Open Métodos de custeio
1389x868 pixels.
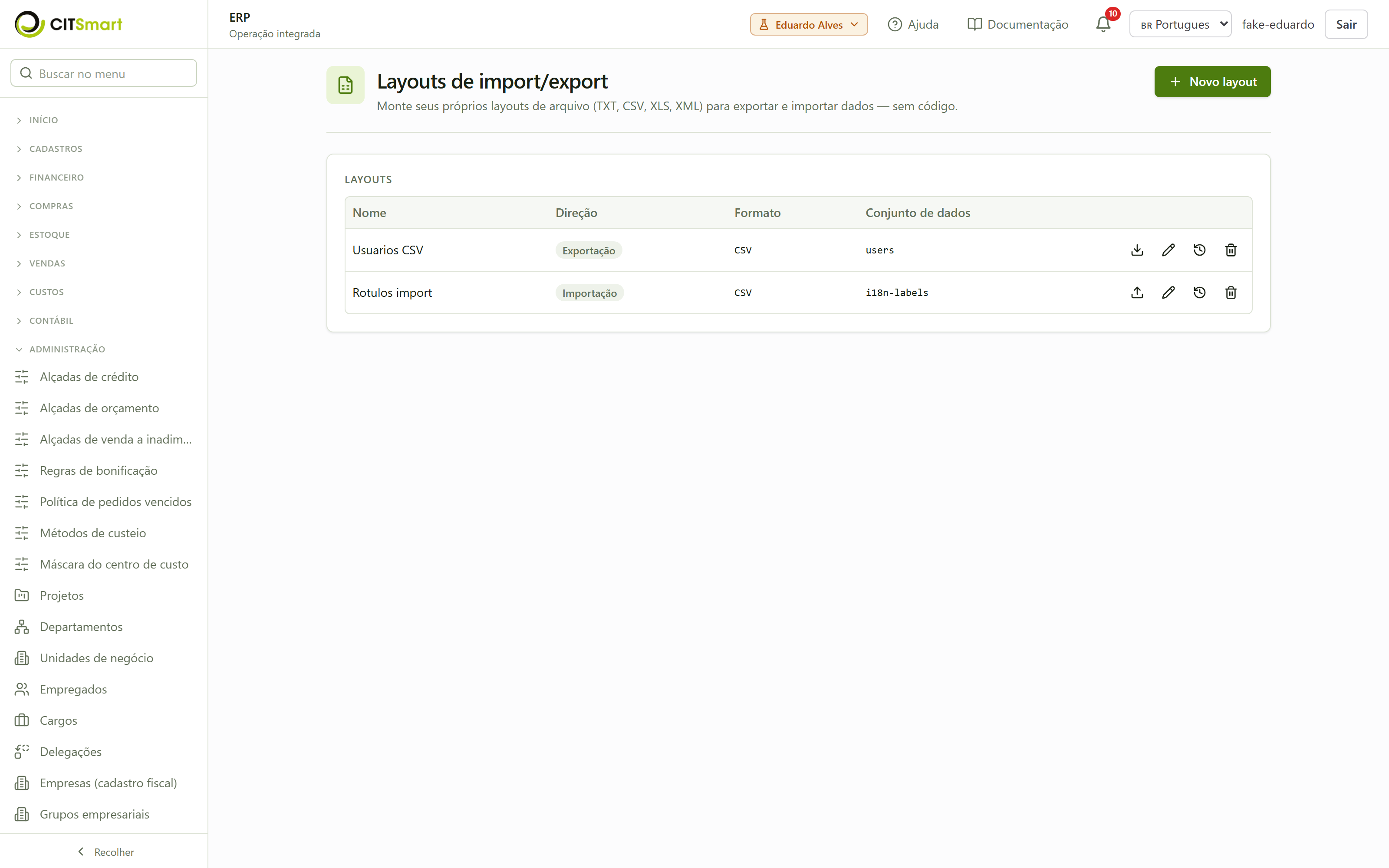(104, 533)
